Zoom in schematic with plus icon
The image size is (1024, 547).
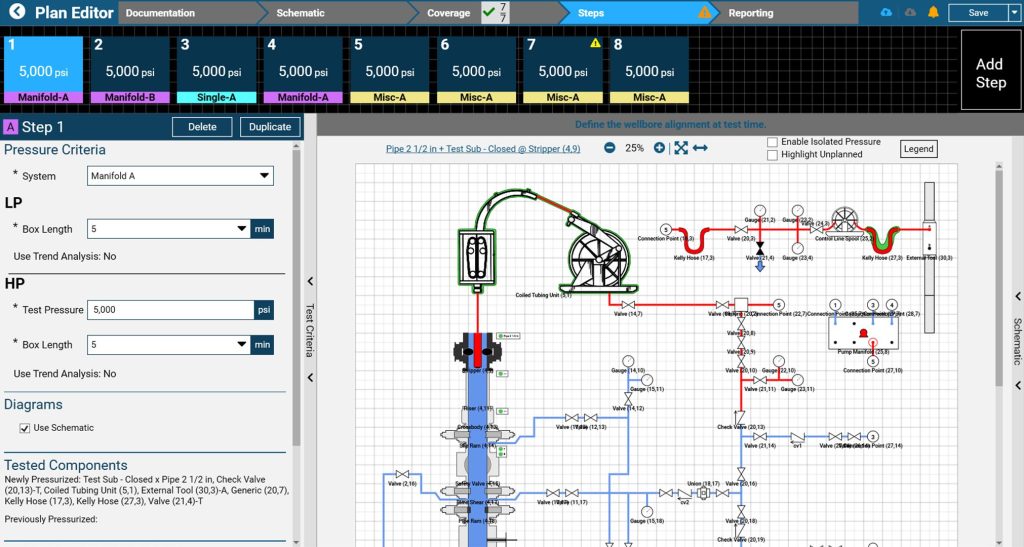pyautogui.click(x=659, y=148)
